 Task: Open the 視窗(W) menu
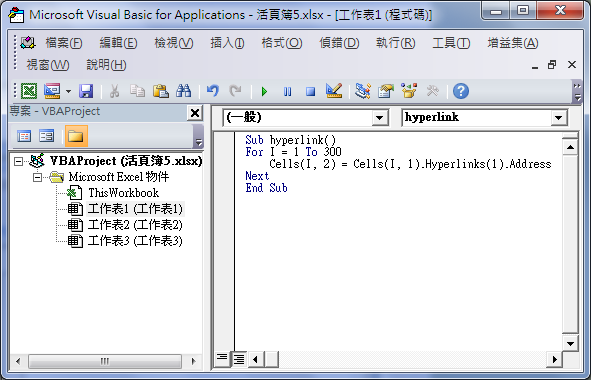tap(48, 65)
